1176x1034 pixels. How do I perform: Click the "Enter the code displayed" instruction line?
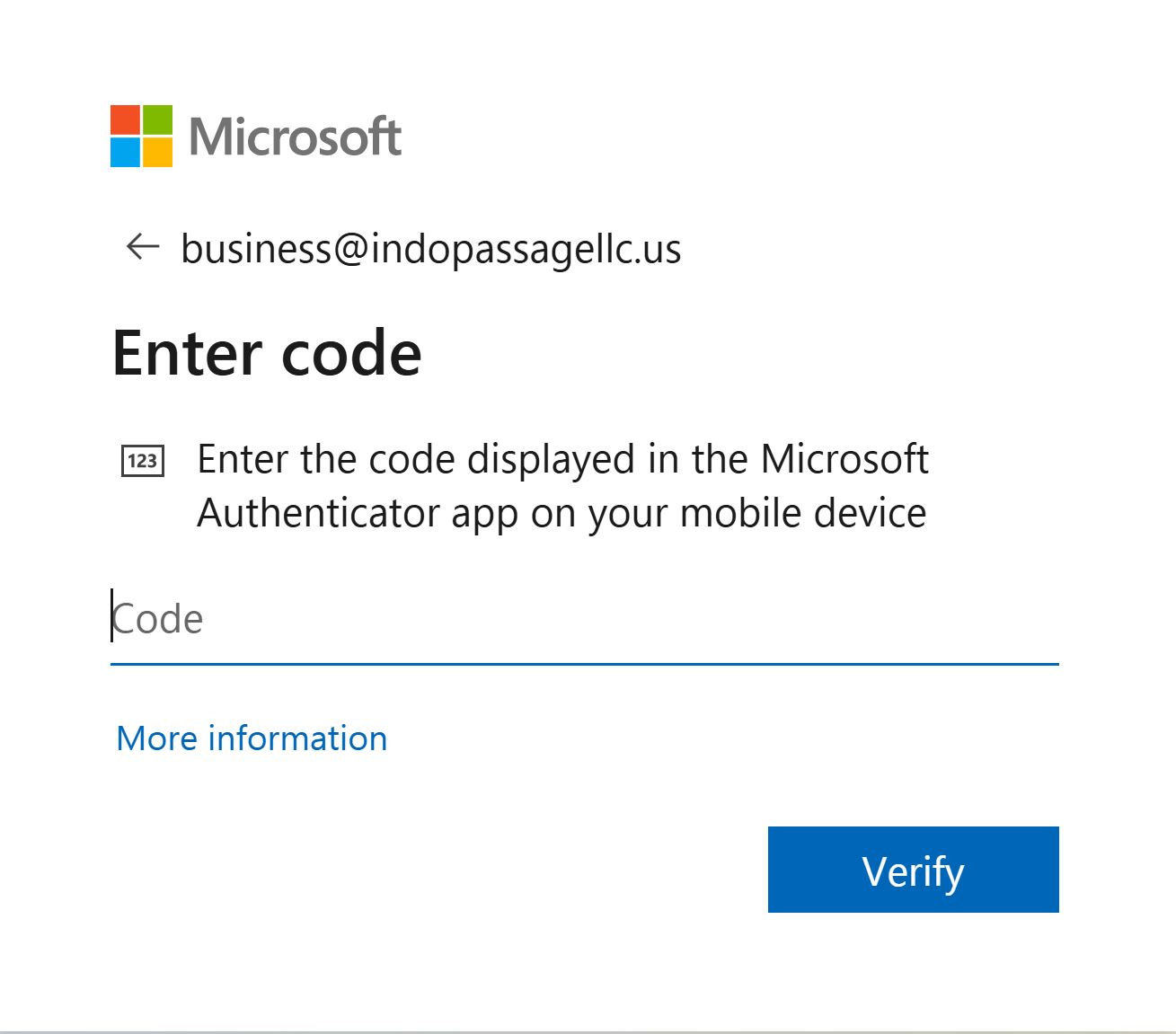coord(561,459)
